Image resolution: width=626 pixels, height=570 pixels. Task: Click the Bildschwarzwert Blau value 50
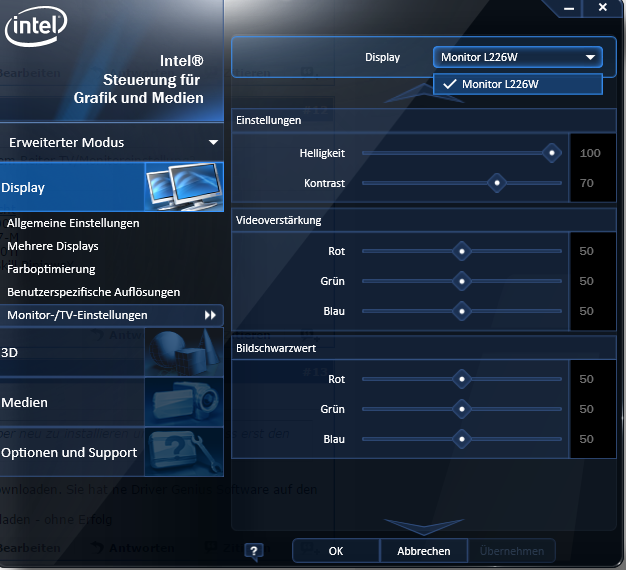[586, 439]
